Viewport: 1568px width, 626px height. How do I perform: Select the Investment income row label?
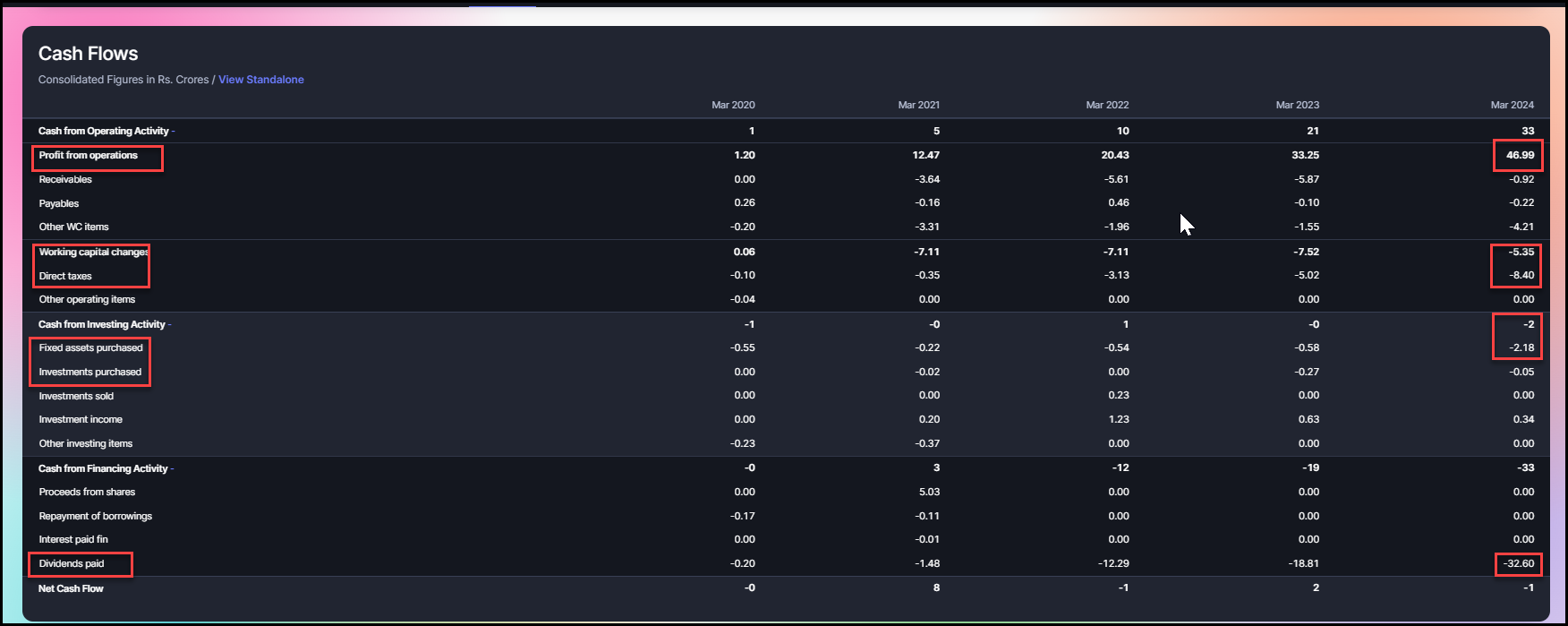click(x=81, y=419)
